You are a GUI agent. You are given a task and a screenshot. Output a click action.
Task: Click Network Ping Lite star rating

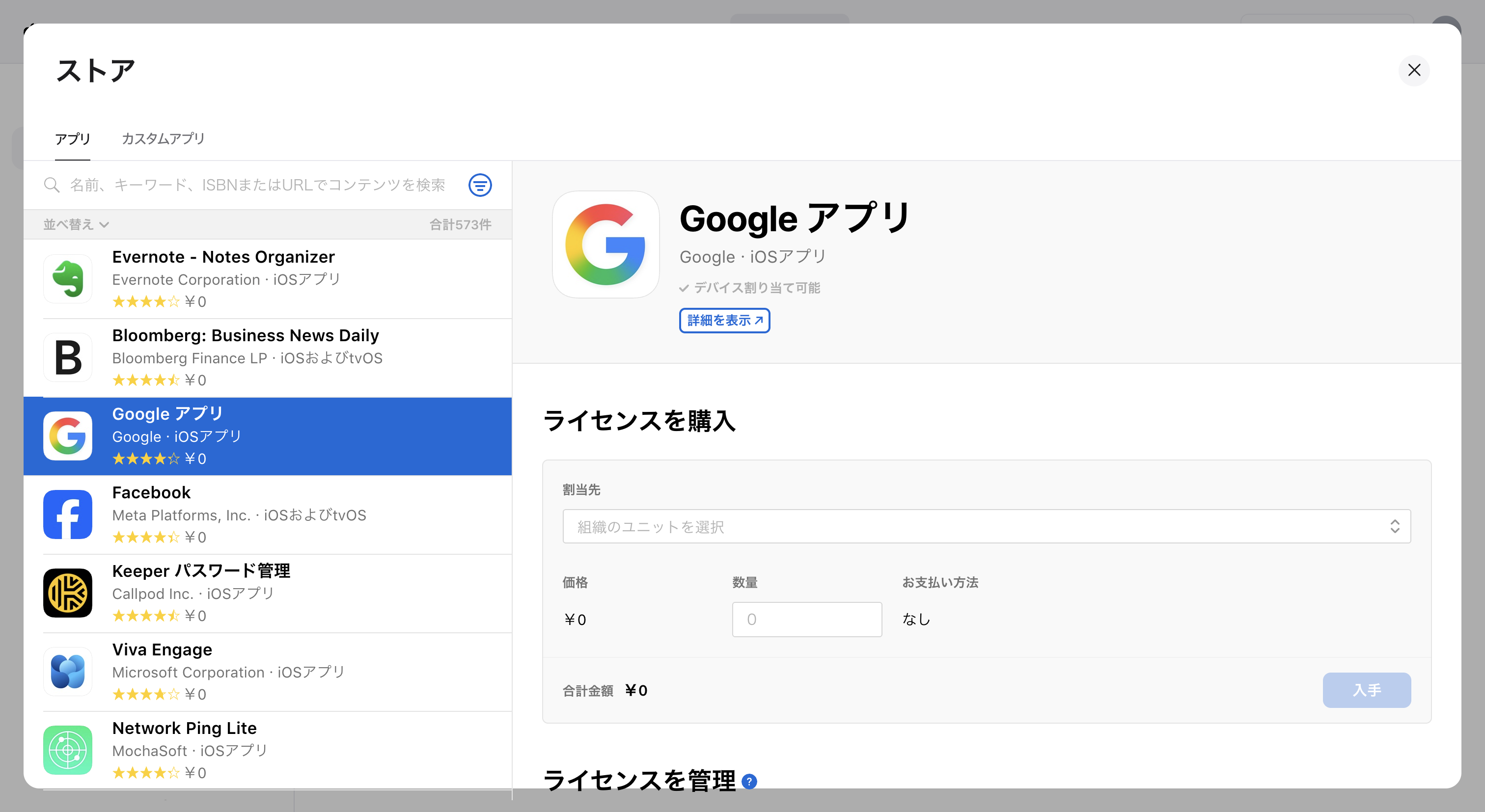click(x=146, y=772)
